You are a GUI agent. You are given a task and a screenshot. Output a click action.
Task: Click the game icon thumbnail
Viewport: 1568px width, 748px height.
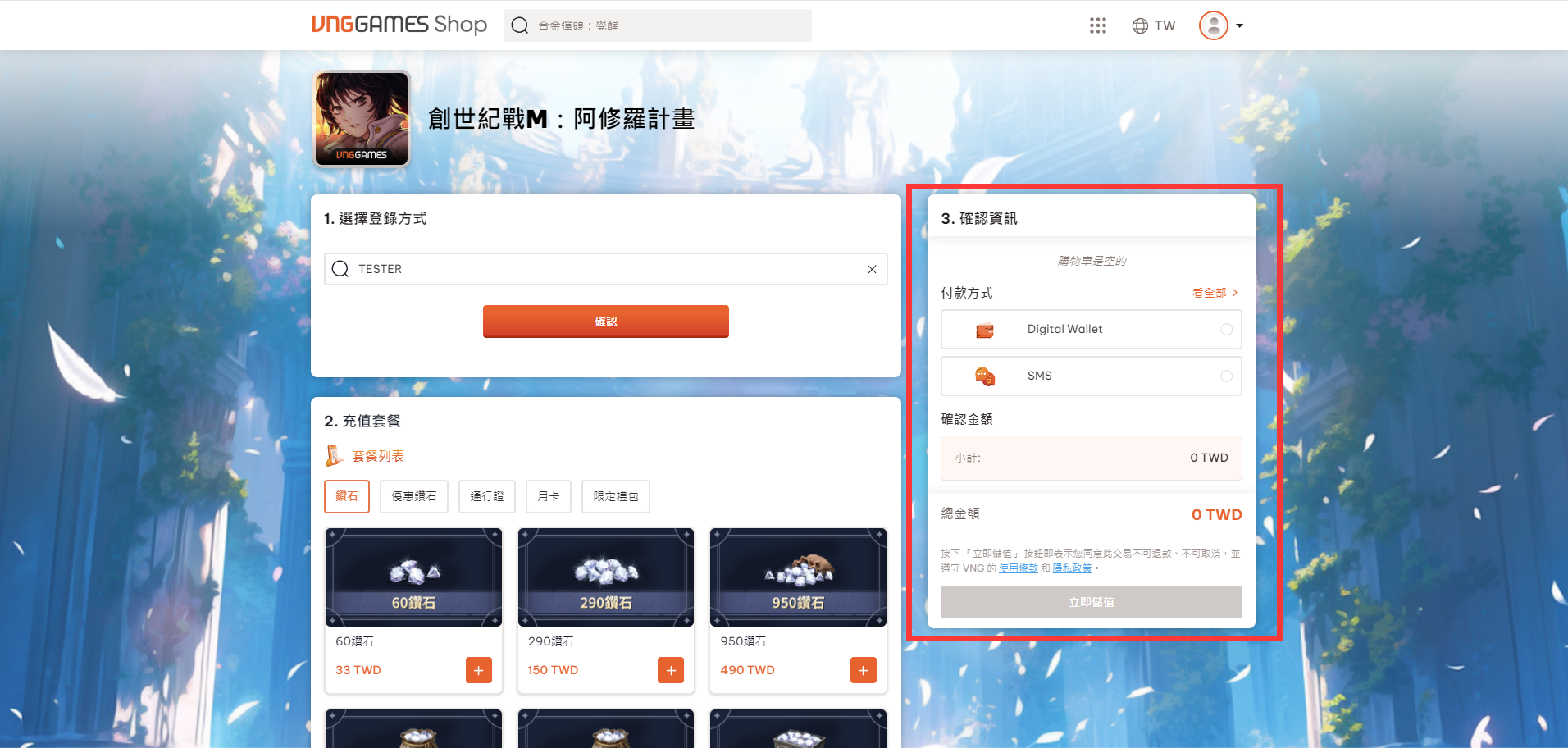point(362,119)
